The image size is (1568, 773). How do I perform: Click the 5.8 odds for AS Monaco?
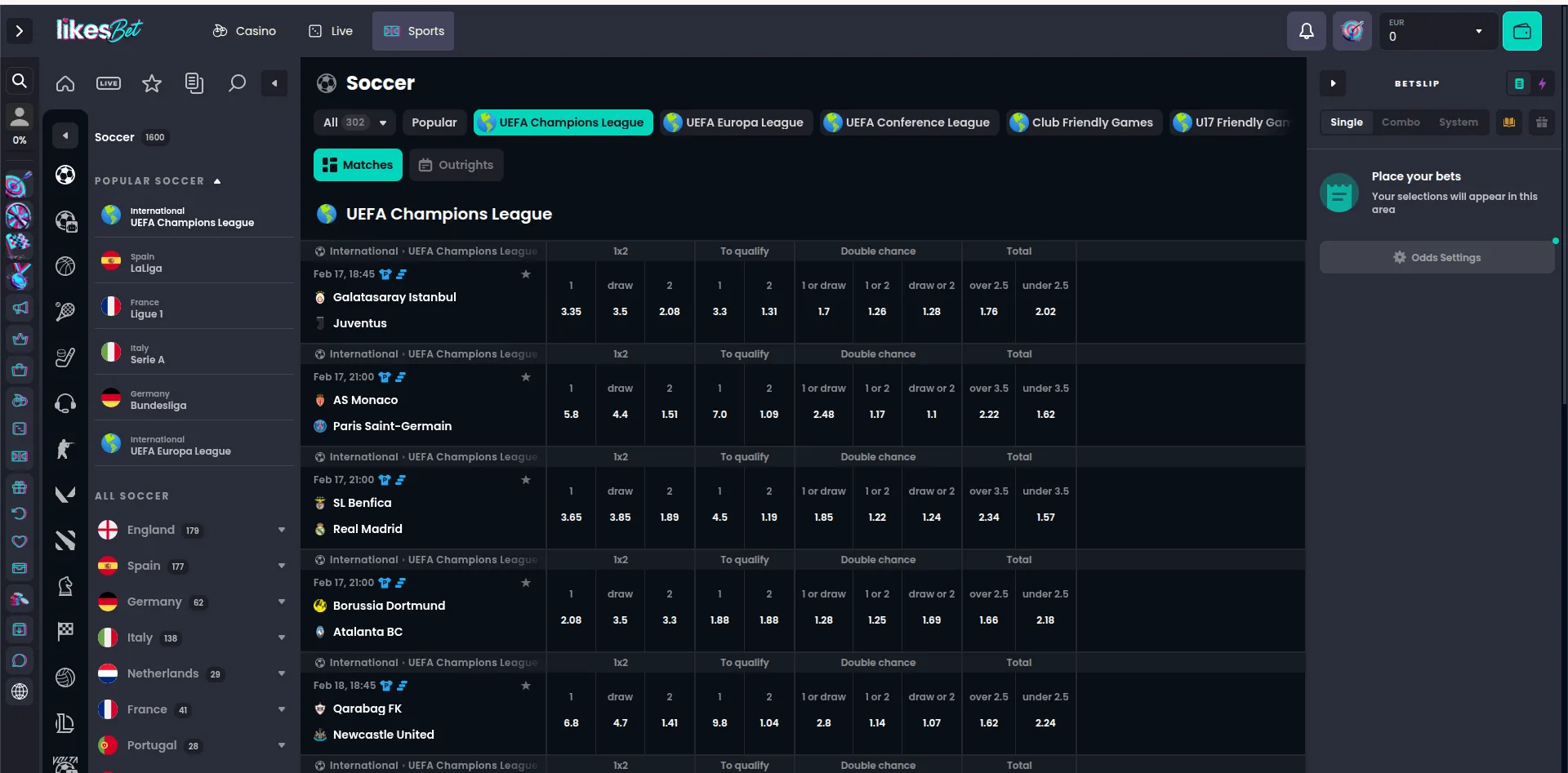point(571,404)
